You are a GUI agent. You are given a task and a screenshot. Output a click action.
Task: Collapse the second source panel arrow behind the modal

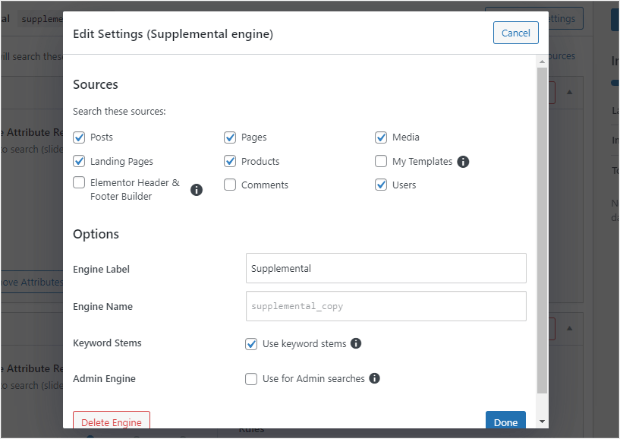click(569, 328)
